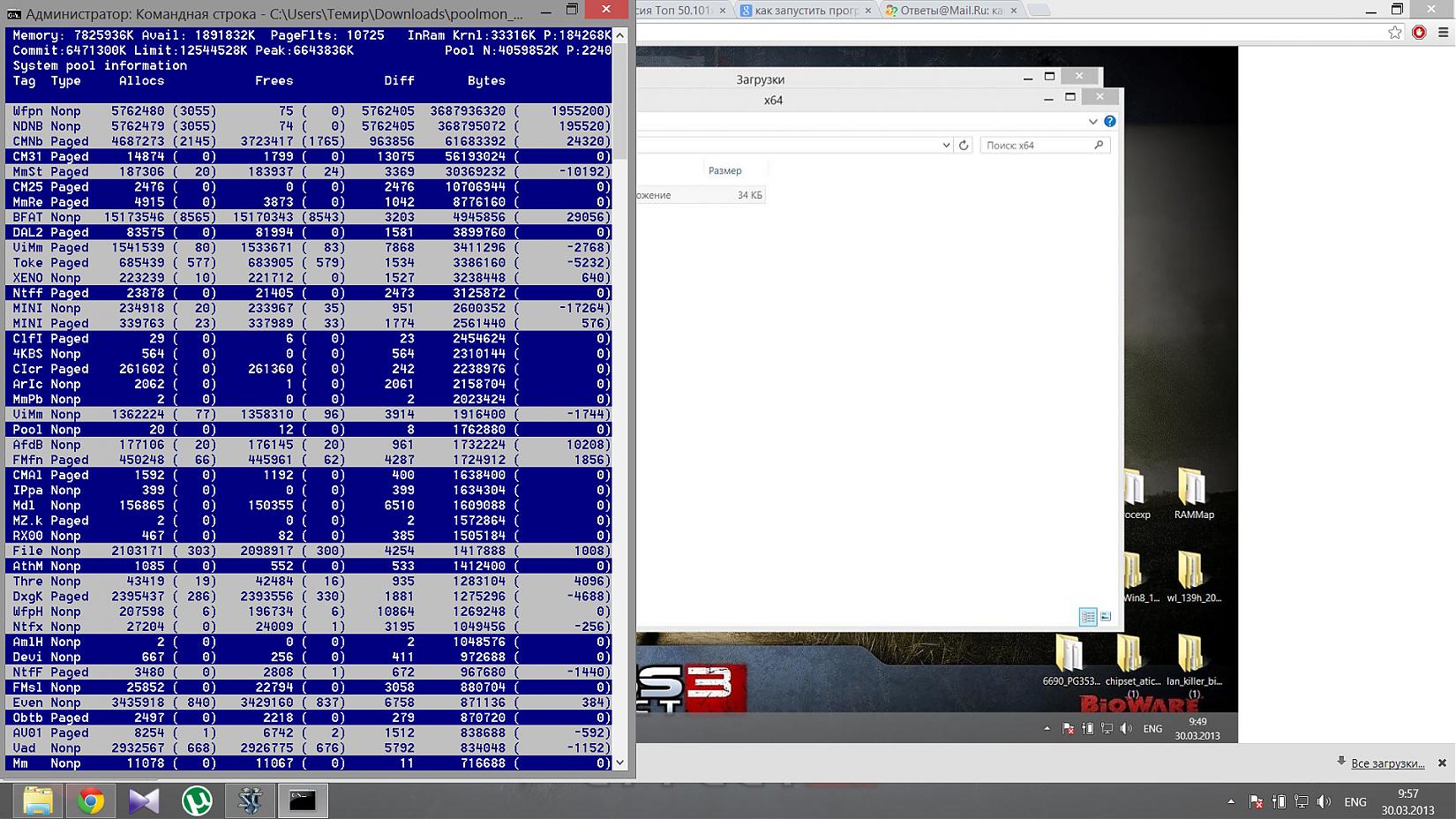Screen dimensions: 1456x819
Task: Open StarCraft II taskbar icon
Action: [250, 800]
